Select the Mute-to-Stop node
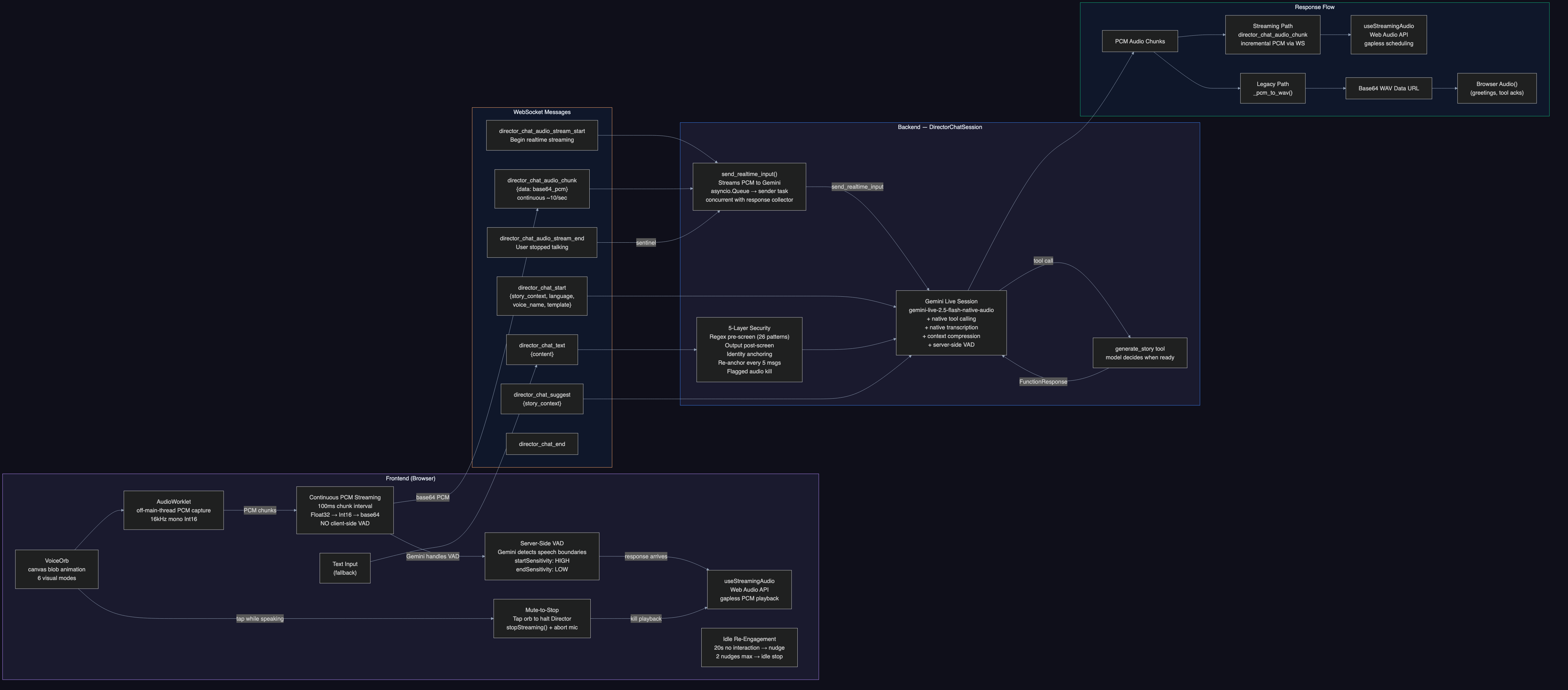1568x690 pixels. 542,618
